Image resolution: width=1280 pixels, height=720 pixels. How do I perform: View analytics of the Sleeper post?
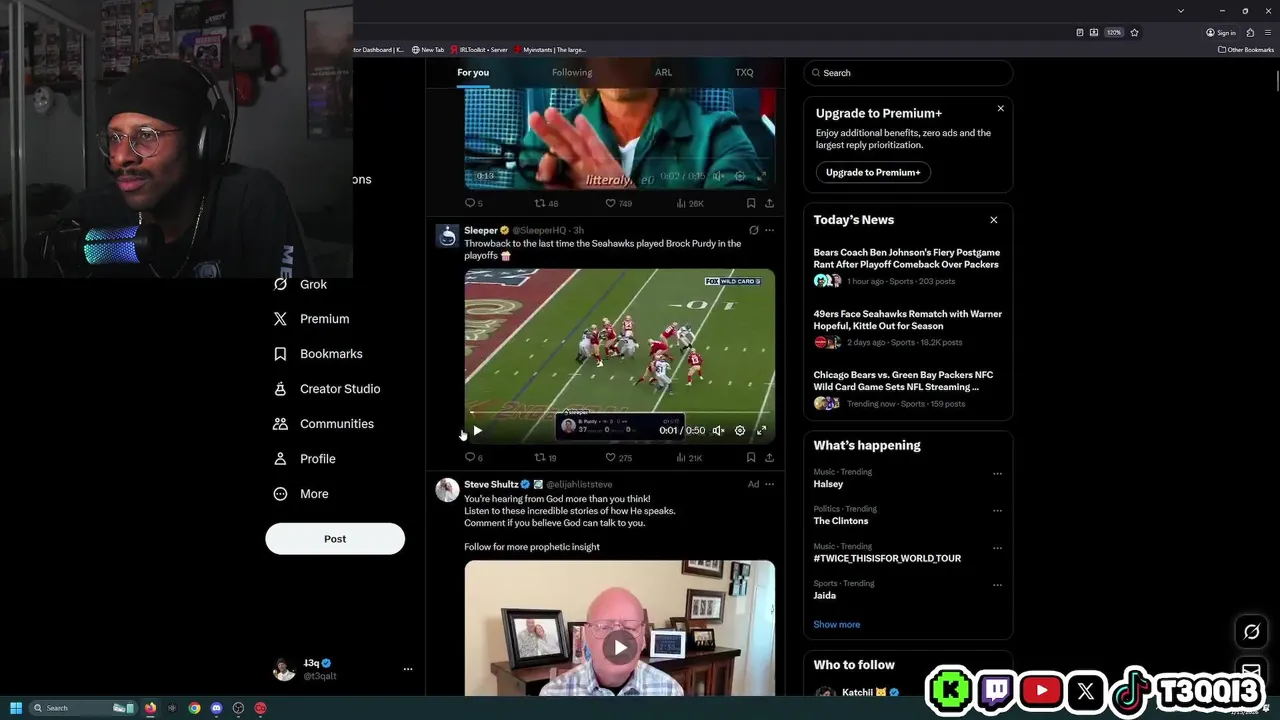[x=690, y=457]
